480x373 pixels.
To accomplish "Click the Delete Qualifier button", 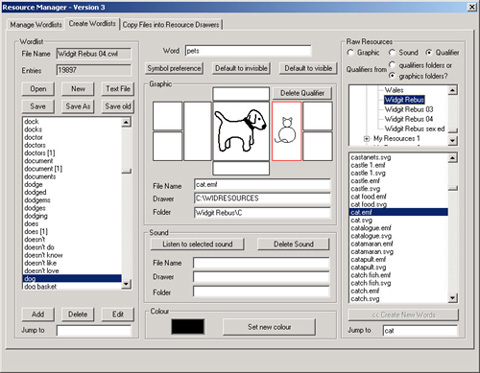I will tap(302, 93).
